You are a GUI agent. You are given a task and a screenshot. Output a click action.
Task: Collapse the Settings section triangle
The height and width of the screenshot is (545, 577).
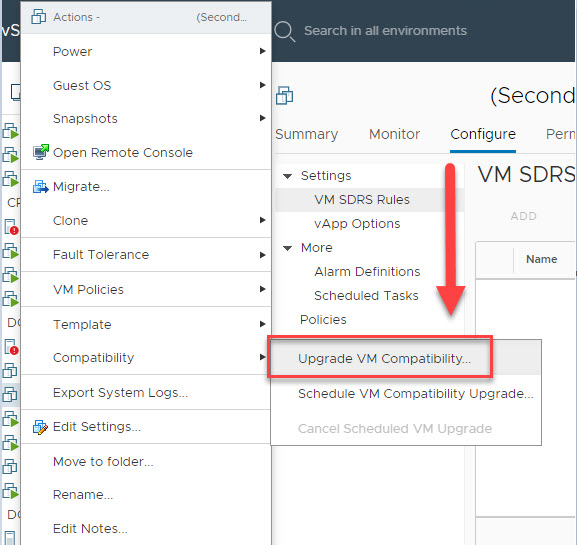287,176
